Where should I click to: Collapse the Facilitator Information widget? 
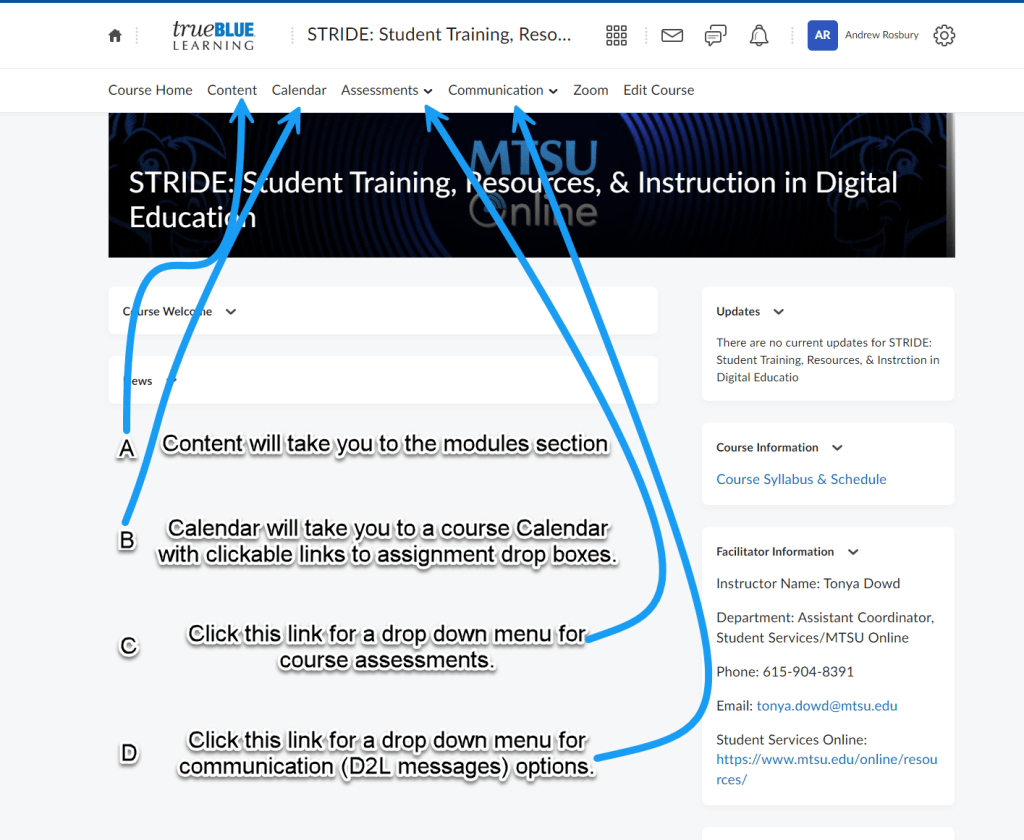[853, 552]
